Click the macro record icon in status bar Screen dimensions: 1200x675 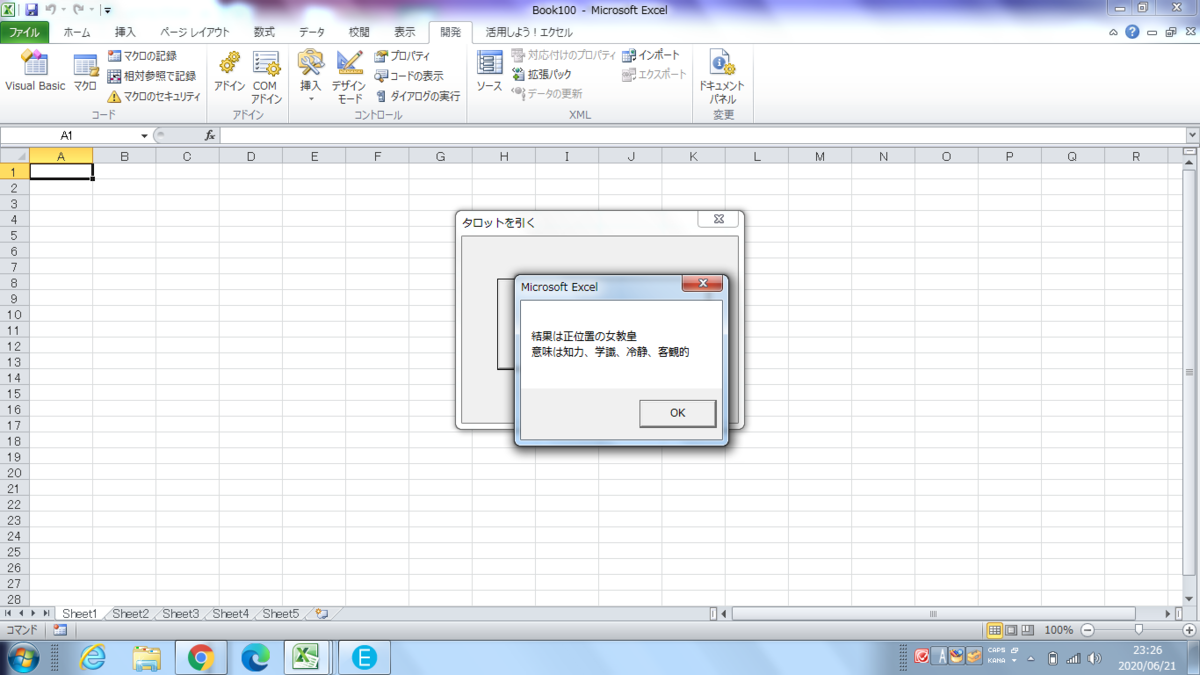pyautogui.click(x=60, y=630)
